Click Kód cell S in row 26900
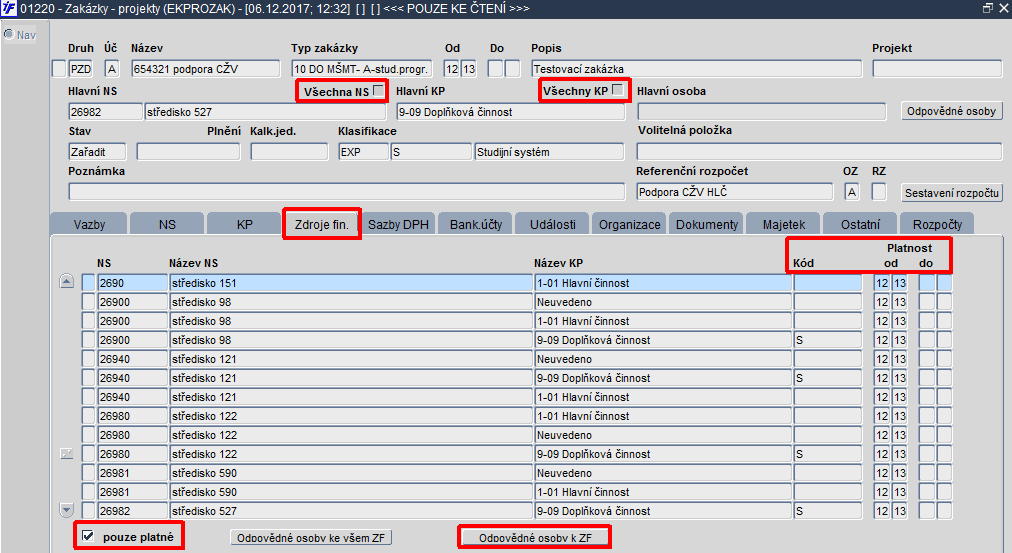The width and height of the screenshot is (1012, 553). click(827, 339)
